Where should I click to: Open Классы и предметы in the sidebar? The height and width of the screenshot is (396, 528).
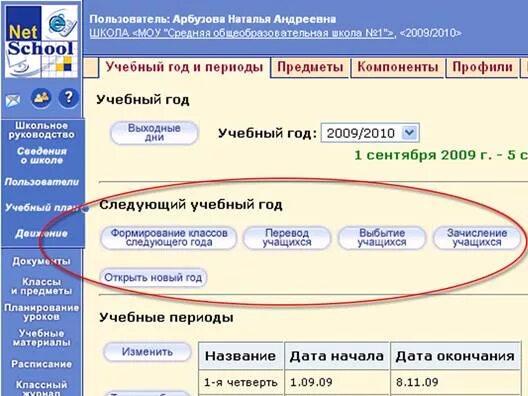(41, 286)
